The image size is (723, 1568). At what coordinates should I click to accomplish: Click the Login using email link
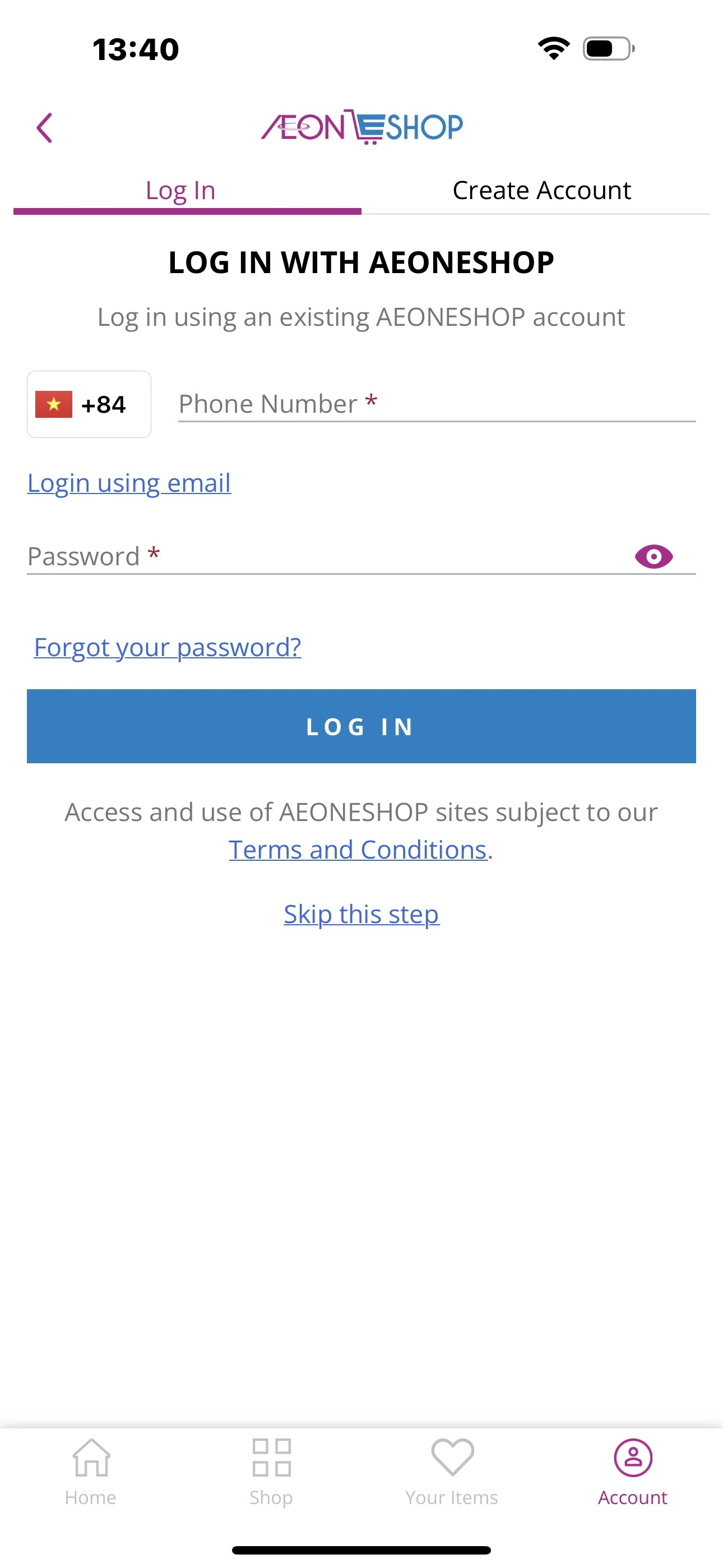pos(129,483)
